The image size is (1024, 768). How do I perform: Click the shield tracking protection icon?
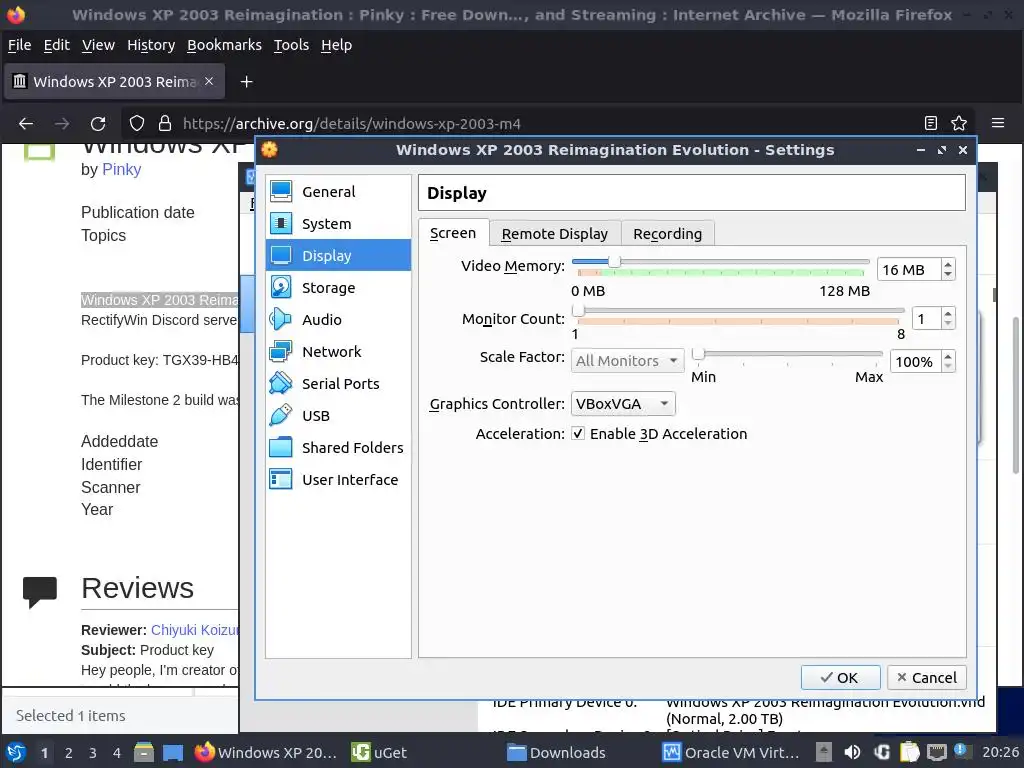pyautogui.click(x=136, y=123)
